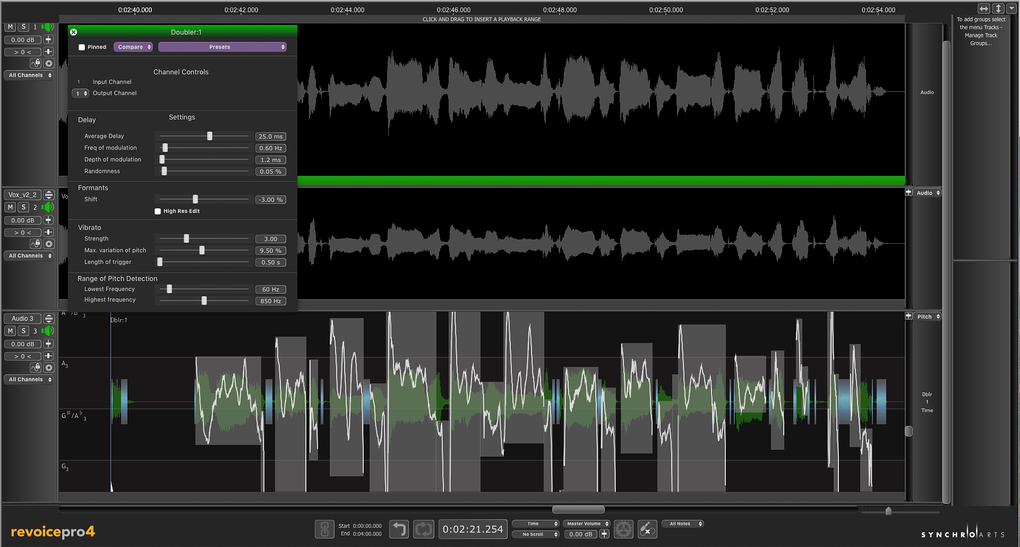This screenshot has height=547, width=1020.
Task: Open the All Channels dropdown on track 1
Action: tap(29, 75)
